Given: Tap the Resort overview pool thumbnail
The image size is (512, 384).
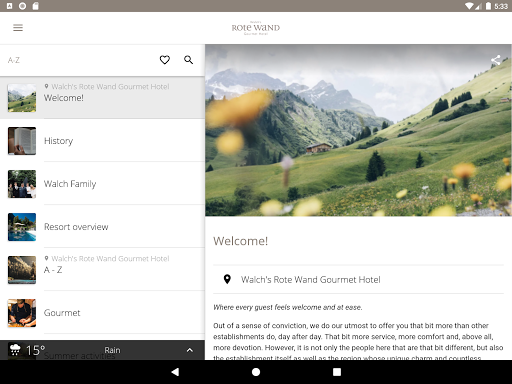Looking at the screenshot, I should tap(22, 227).
